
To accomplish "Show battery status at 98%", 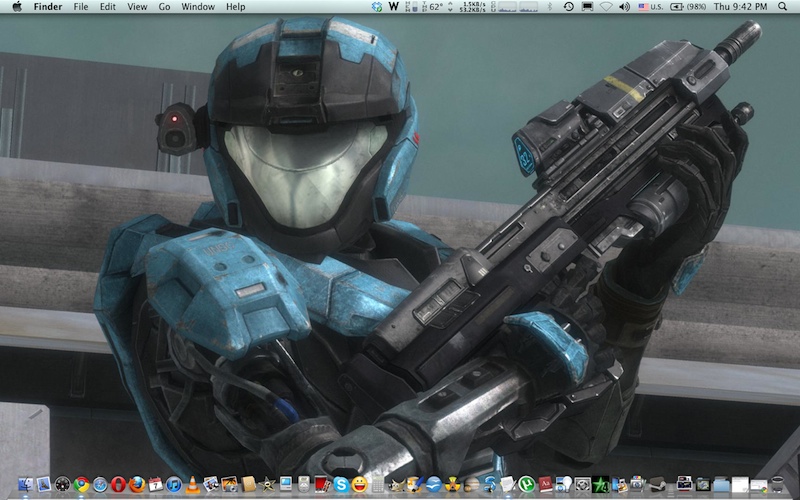I will point(688,7).
